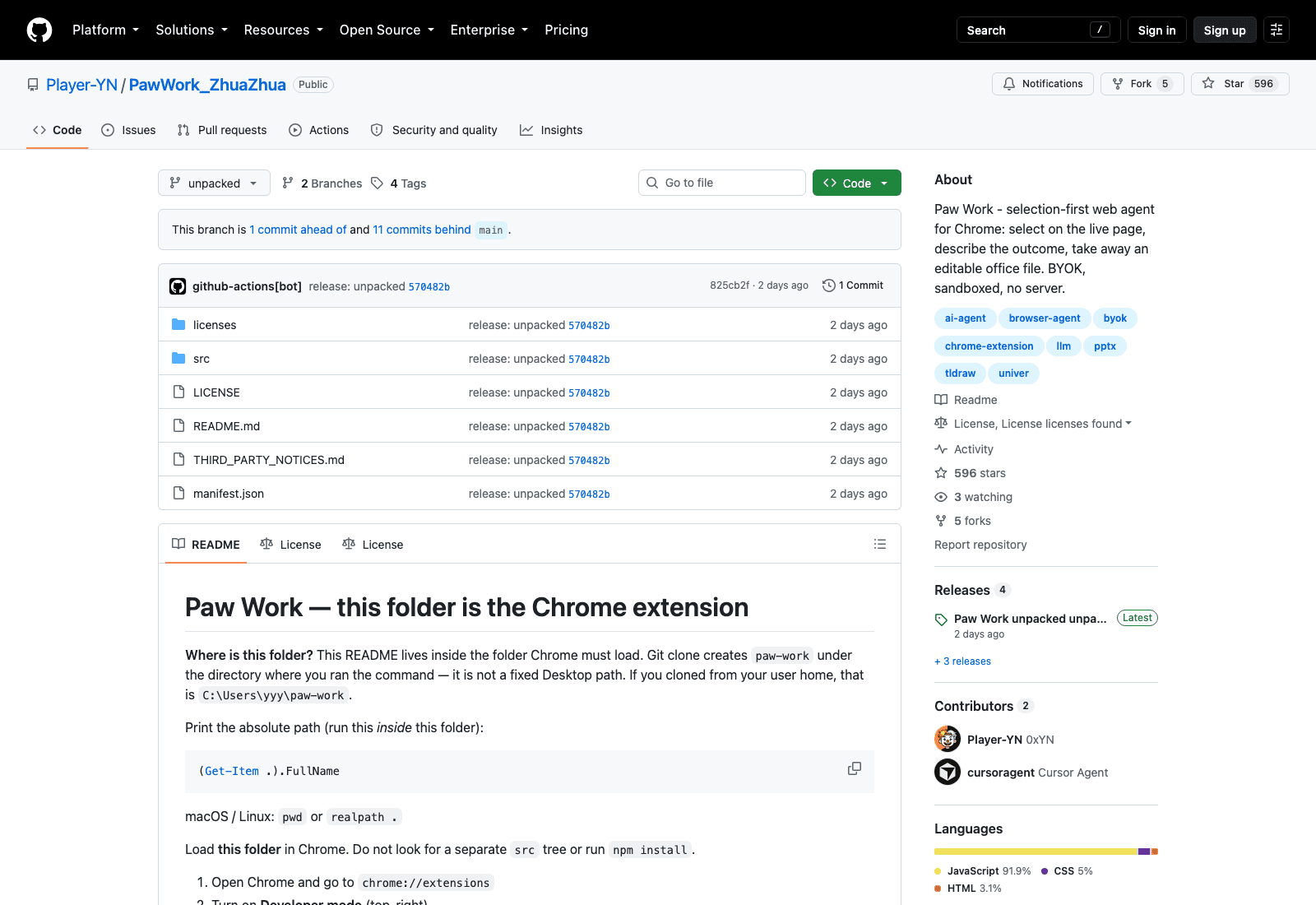
Task: Expand the Enterprise menu
Action: point(489,30)
